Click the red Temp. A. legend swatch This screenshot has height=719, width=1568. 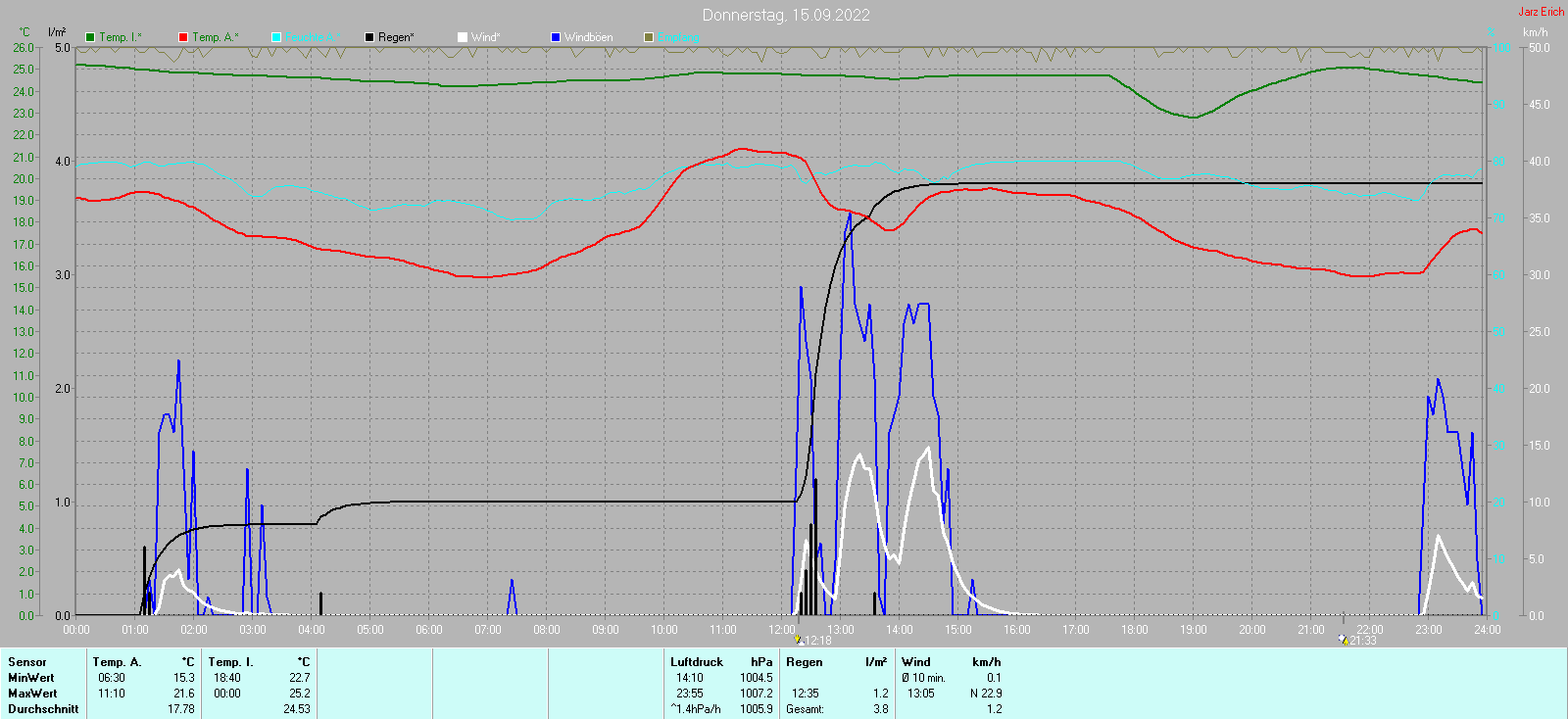point(183,37)
